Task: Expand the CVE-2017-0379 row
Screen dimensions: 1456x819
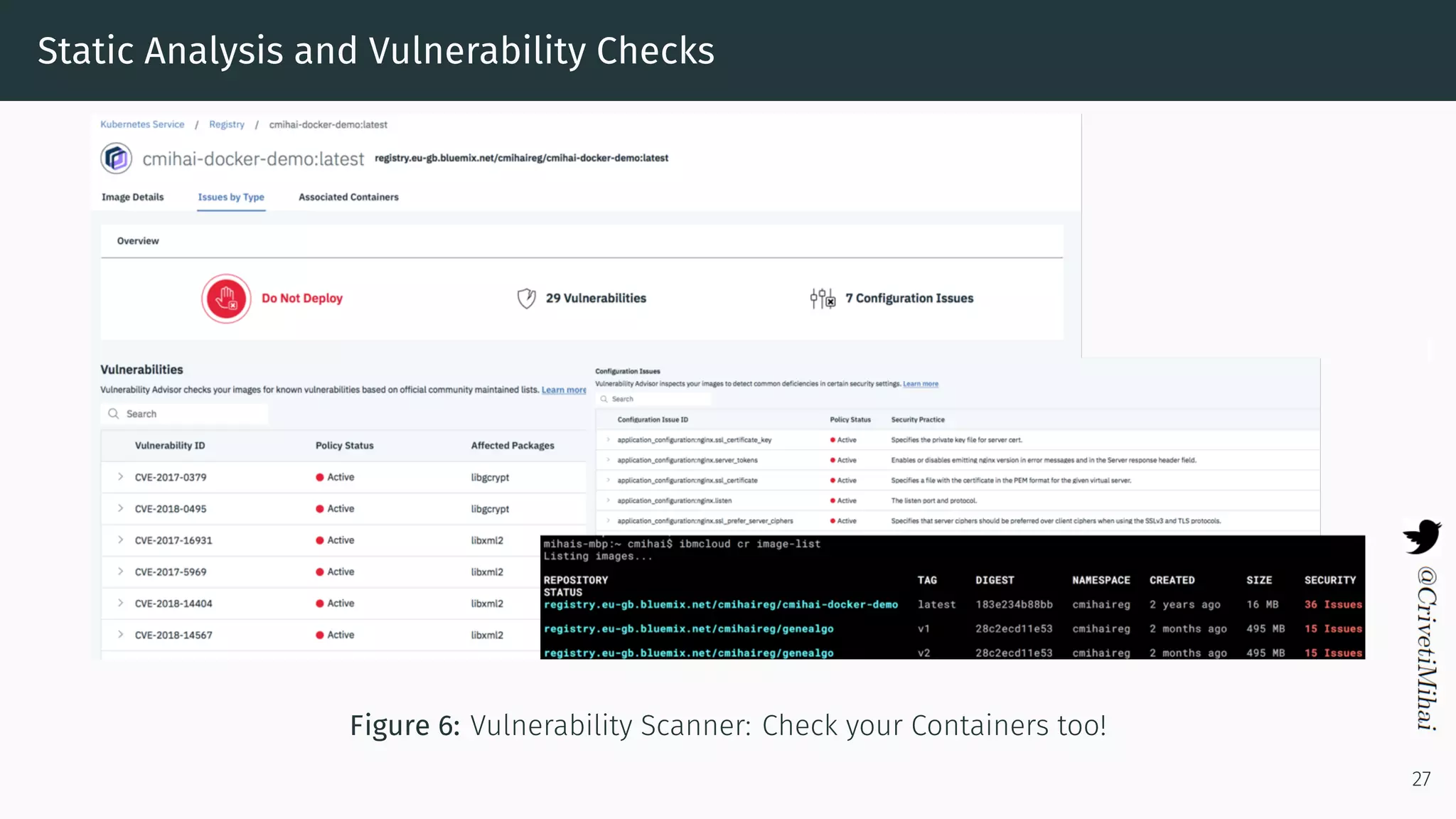Action: [120, 477]
